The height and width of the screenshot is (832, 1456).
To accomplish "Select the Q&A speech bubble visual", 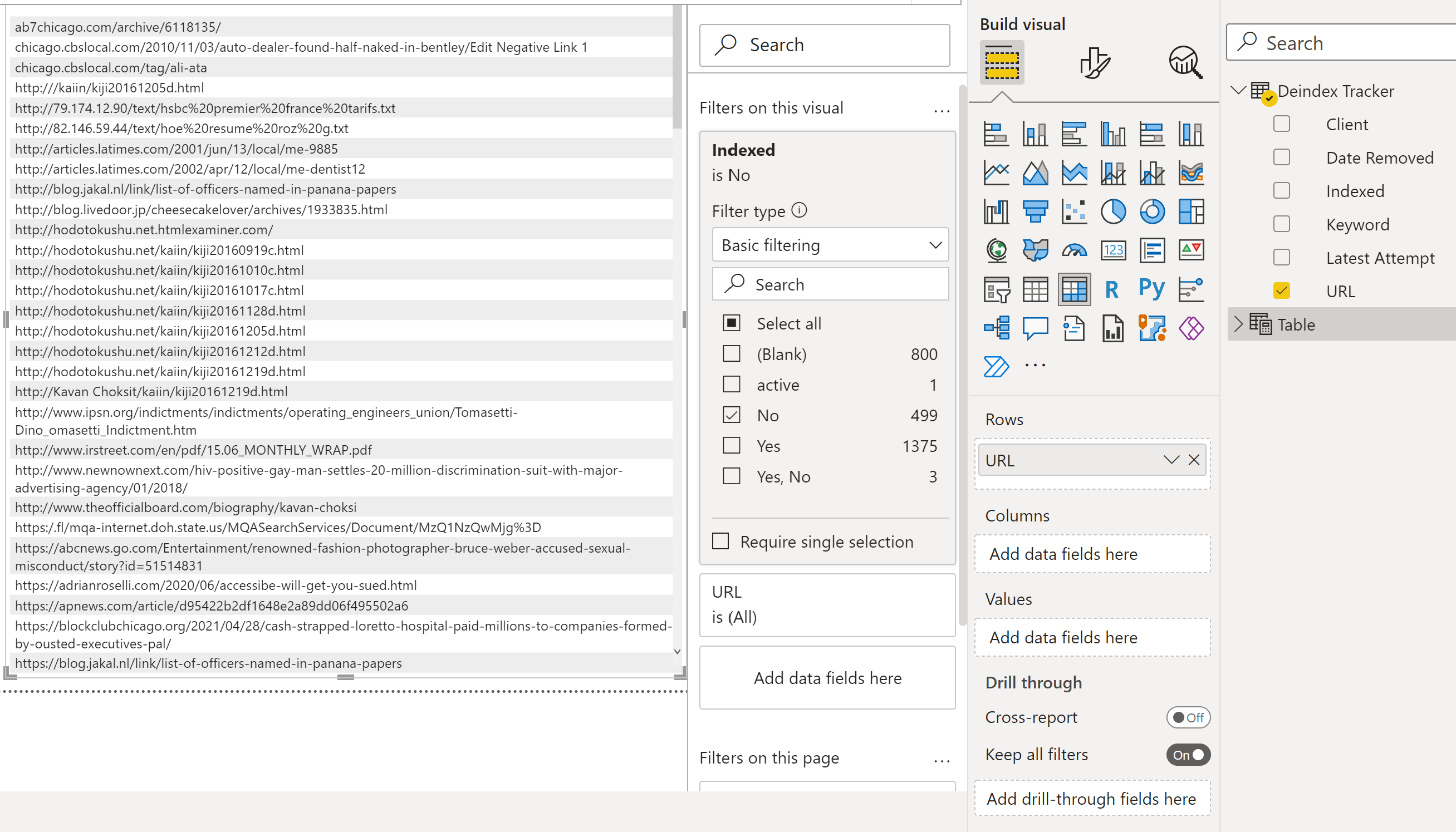I will click(1035, 328).
